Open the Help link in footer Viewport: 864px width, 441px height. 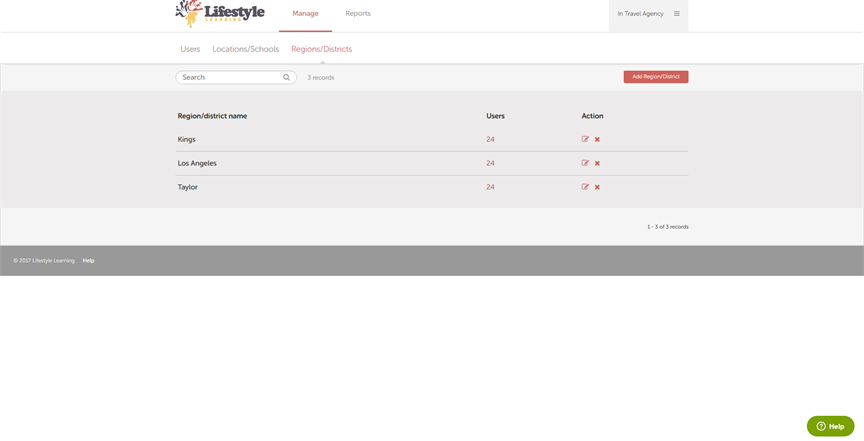point(88,261)
